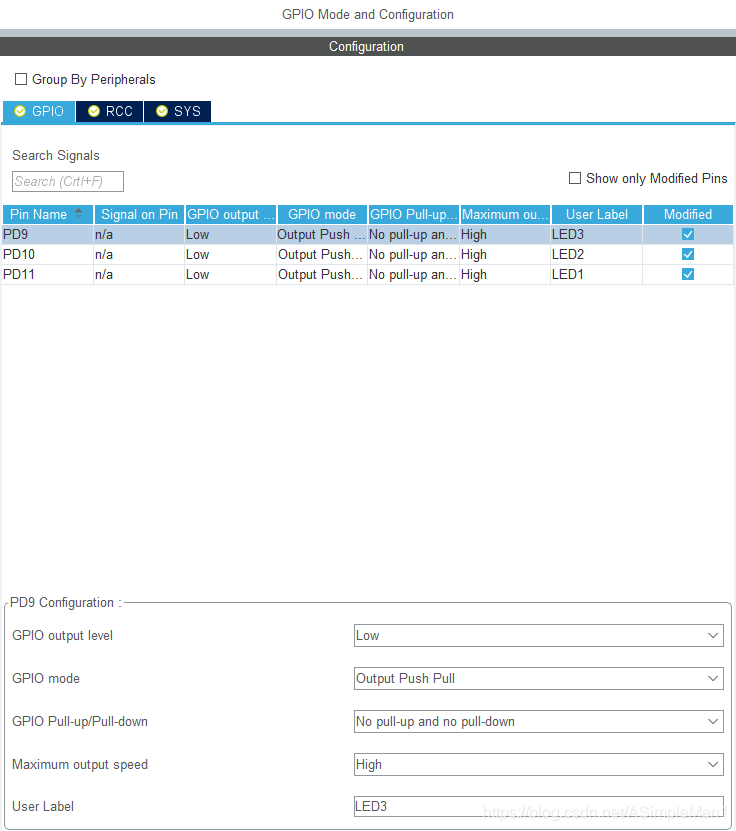Click PD10 row pull-up cell
This screenshot has width=736, height=831.
413,254
